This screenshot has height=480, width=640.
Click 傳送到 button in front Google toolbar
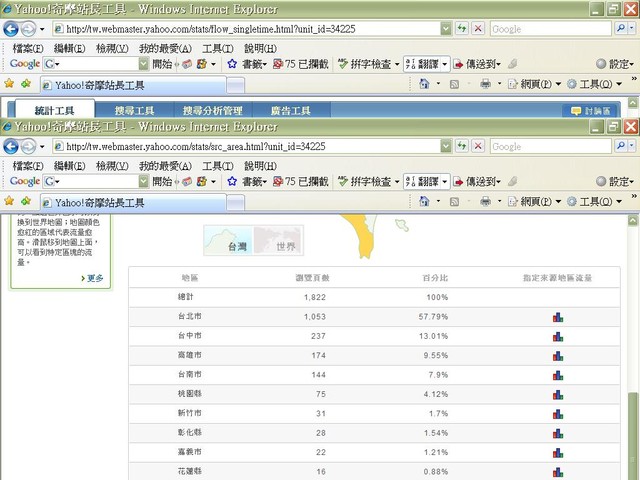477,182
